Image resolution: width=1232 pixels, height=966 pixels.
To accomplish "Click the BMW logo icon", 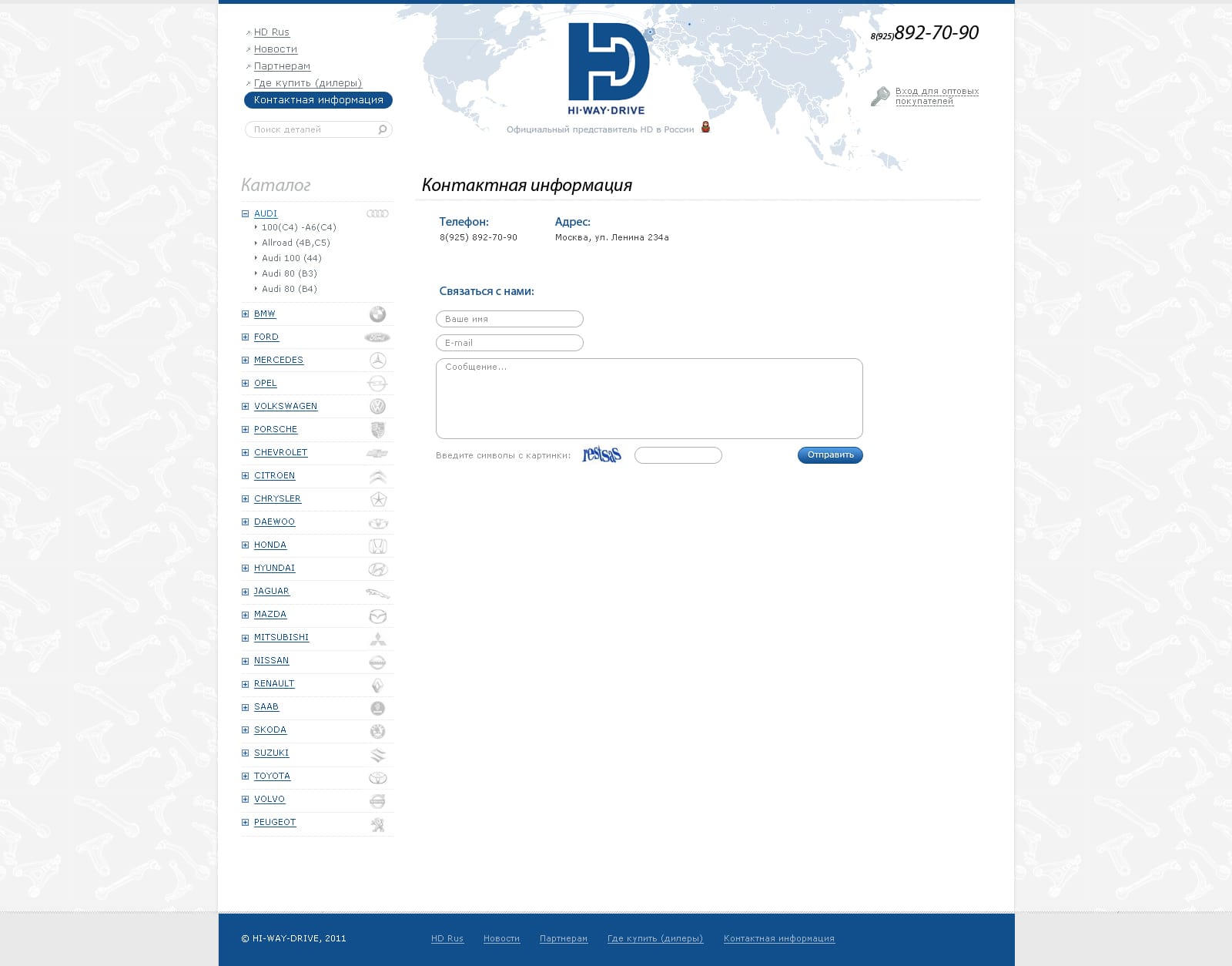I will click(377, 314).
